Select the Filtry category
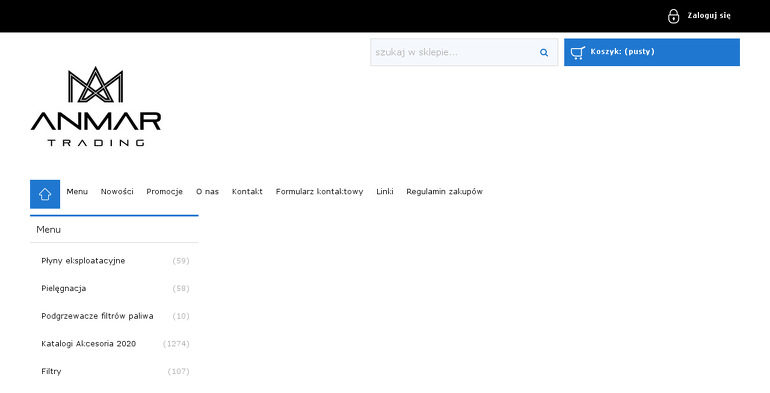 pos(51,371)
